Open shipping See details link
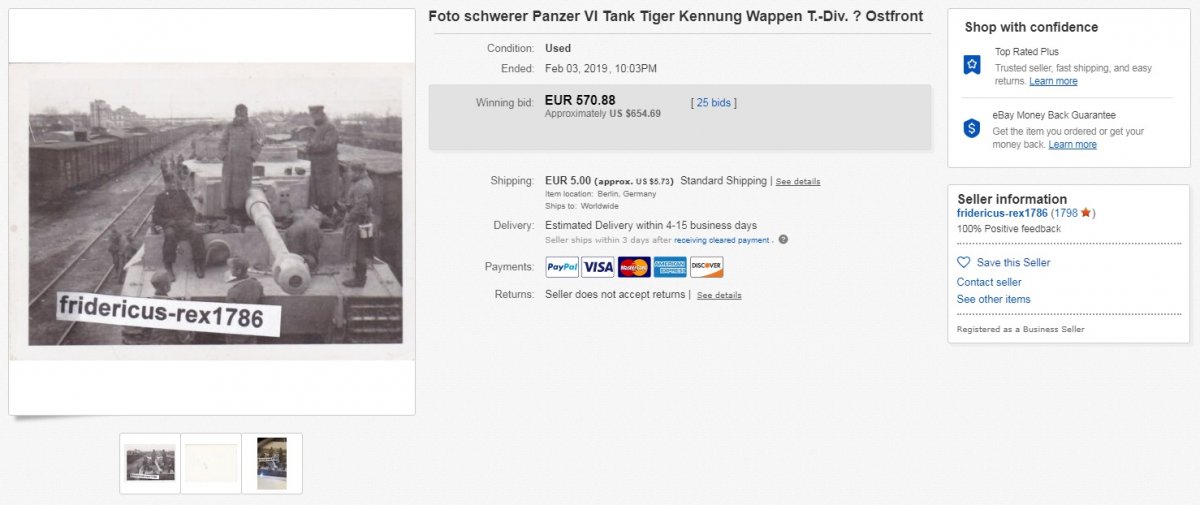The image size is (1200, 505). point(798,182)
